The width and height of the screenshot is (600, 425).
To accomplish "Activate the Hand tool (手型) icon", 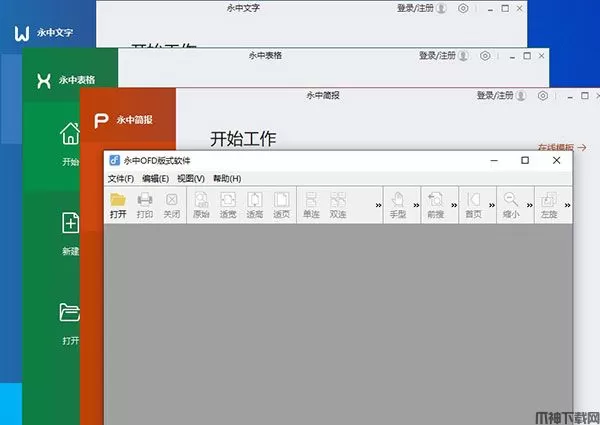I will click(398, 200).
